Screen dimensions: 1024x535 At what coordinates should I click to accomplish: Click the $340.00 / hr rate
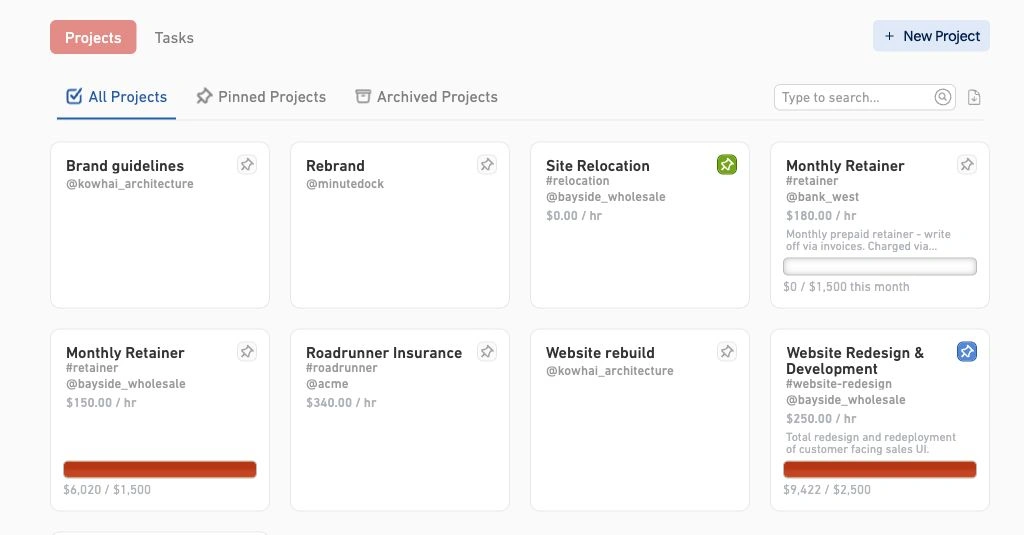point(341,402)
